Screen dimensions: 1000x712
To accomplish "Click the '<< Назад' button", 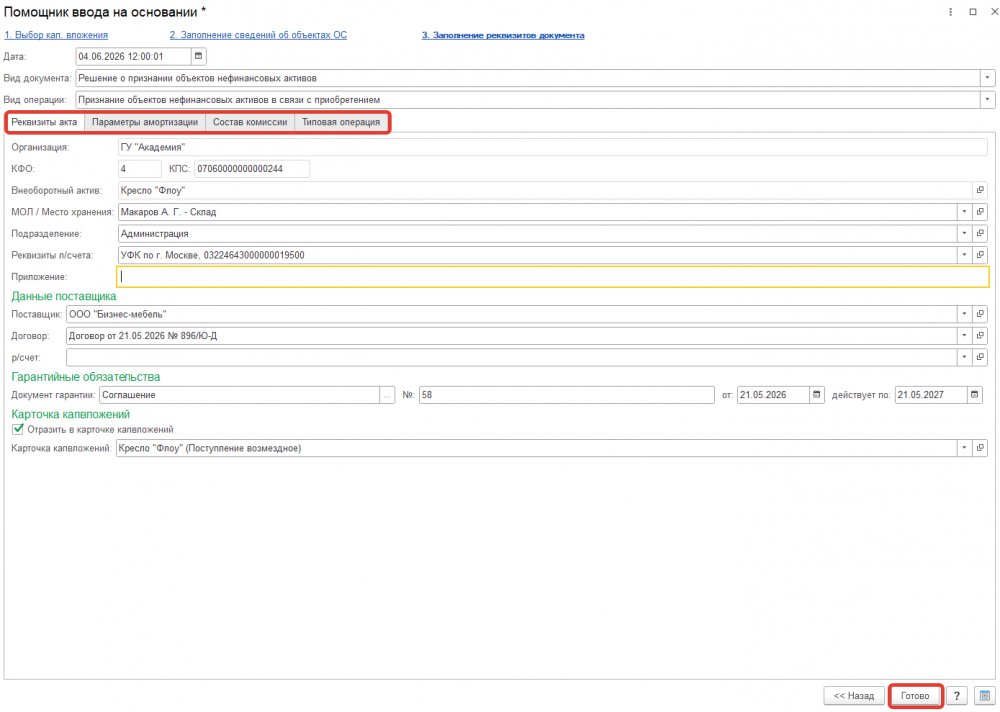I will click(854, 695).
